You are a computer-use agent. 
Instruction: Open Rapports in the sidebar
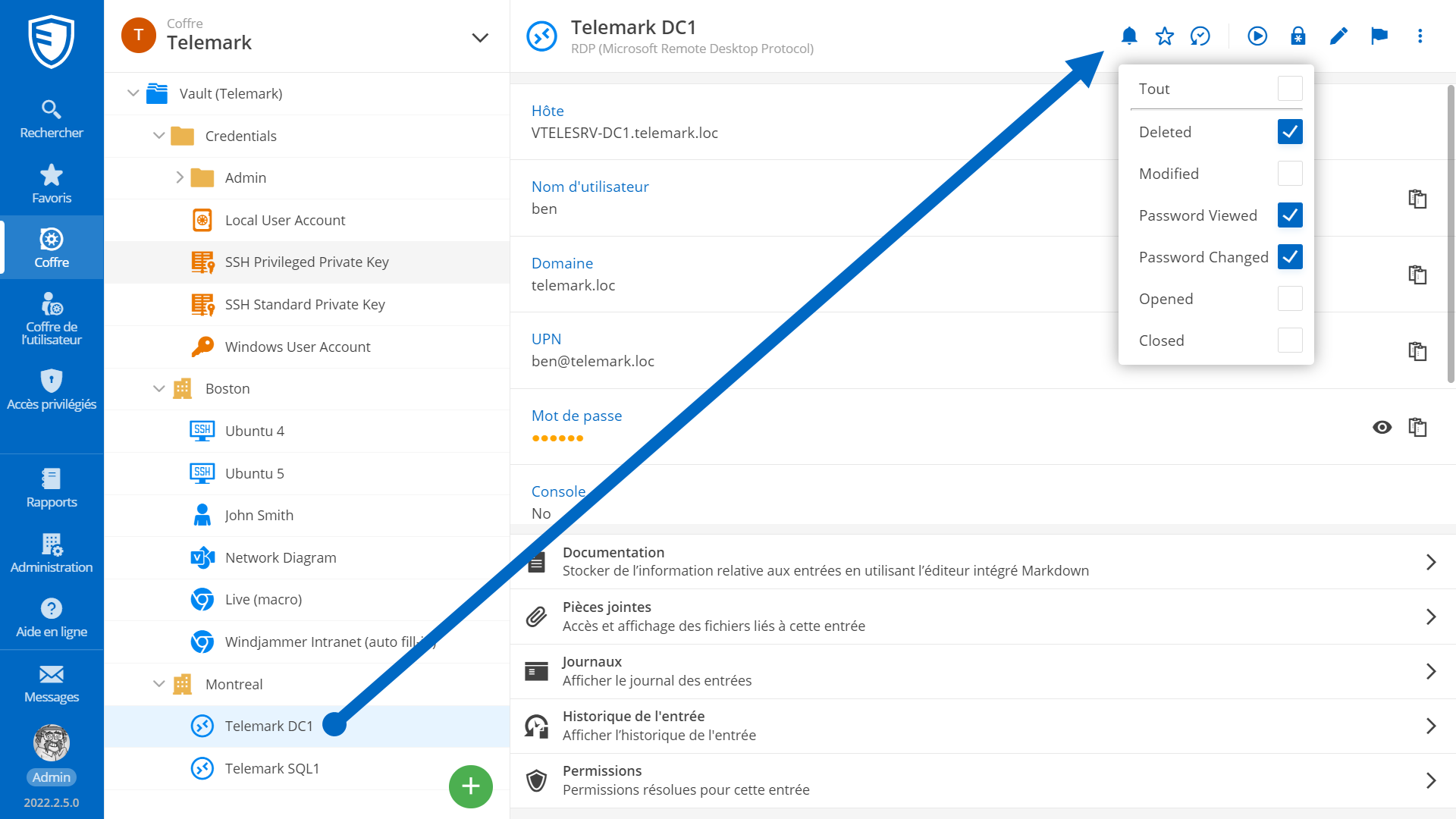tap(52, 488)
